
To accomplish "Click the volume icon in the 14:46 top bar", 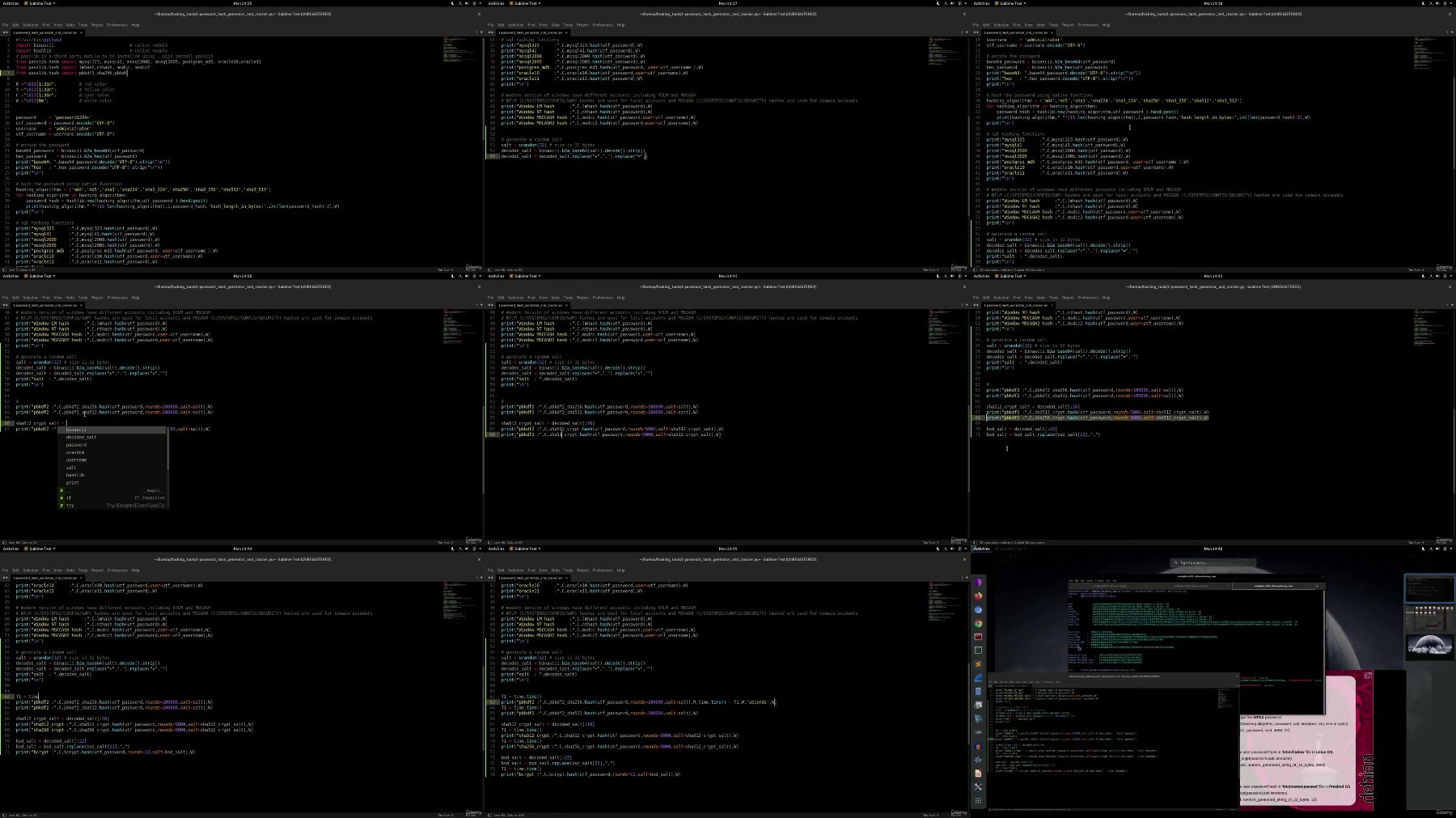I will (x=1437, y=549).
